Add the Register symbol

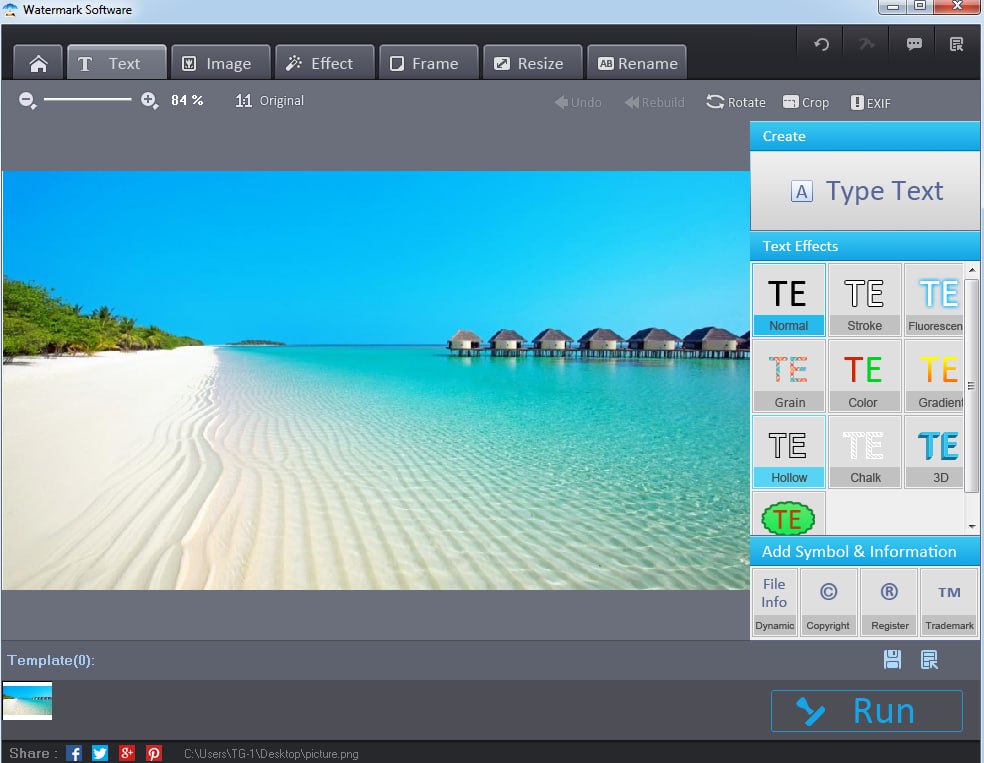pyautogui.click(x=889, y=602)
